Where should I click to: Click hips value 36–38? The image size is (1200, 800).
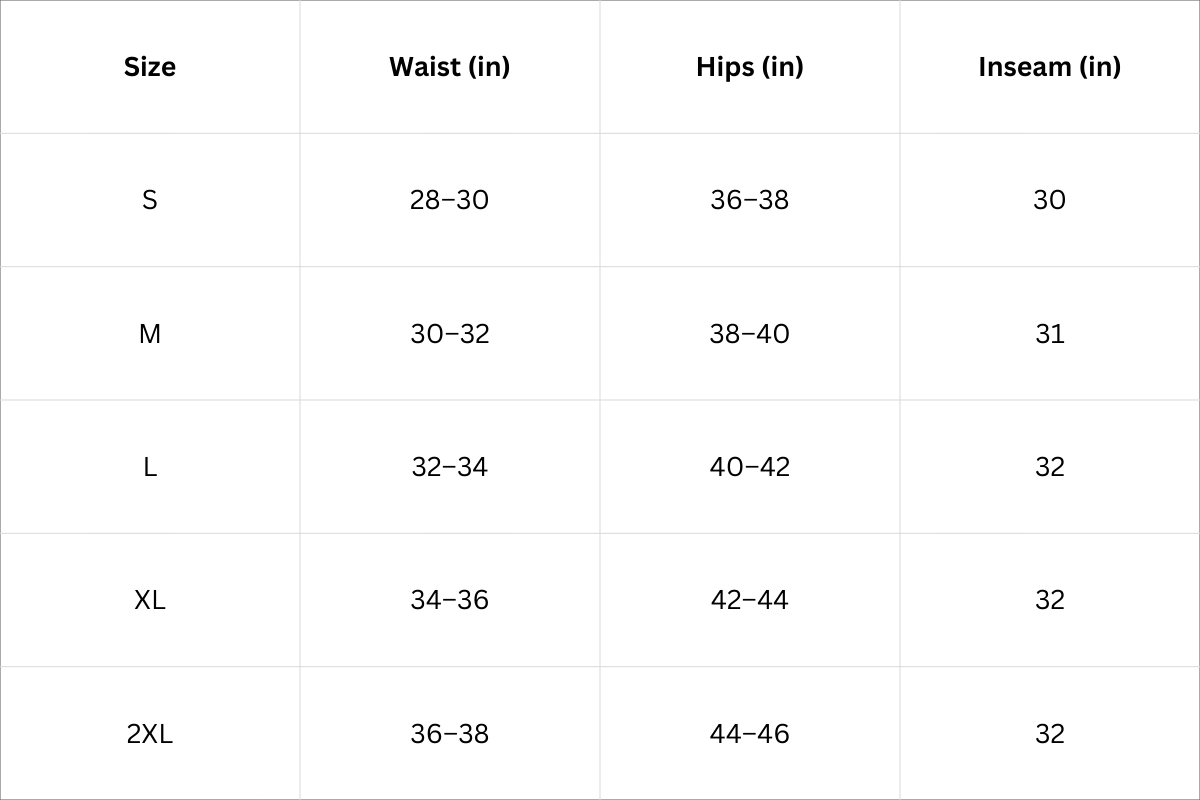[x=749, y=200]
